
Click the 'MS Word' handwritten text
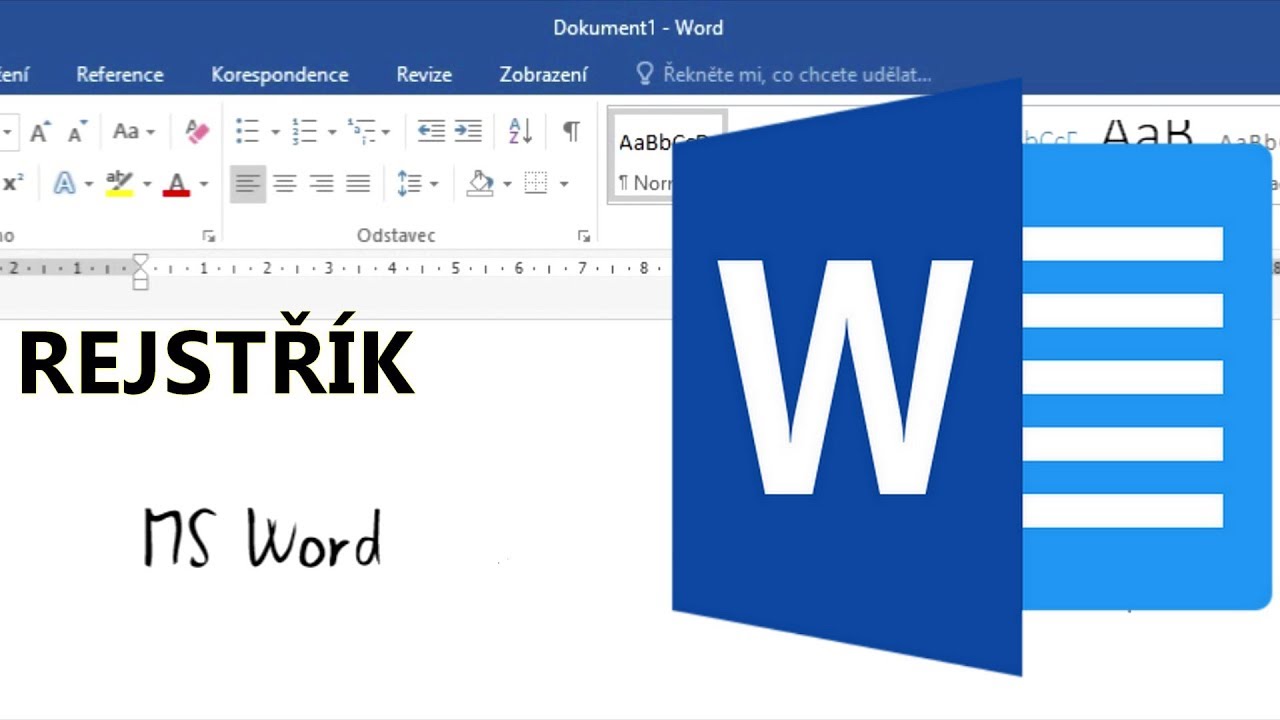click(262, 538)
